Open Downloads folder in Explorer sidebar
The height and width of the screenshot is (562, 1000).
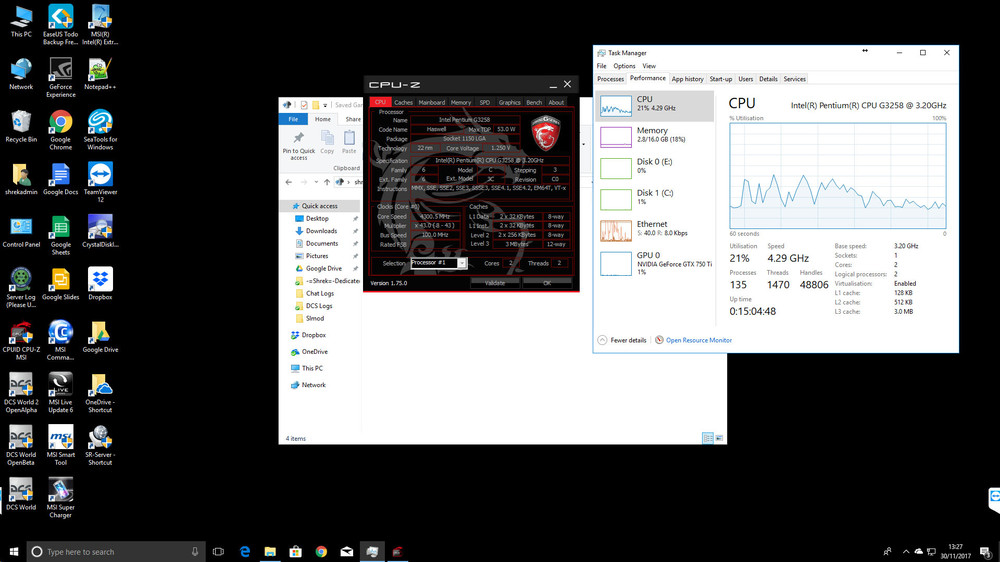point(321,231)
